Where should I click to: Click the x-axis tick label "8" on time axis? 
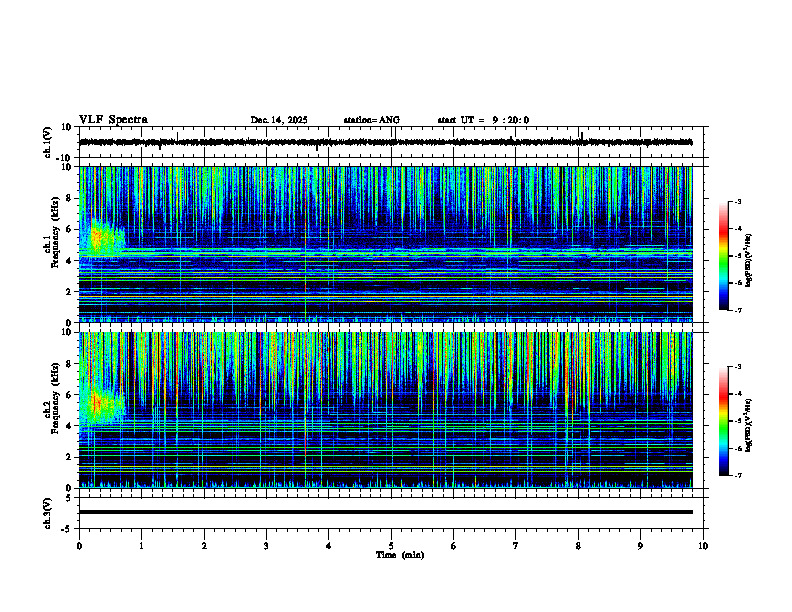tap(578, 546)
